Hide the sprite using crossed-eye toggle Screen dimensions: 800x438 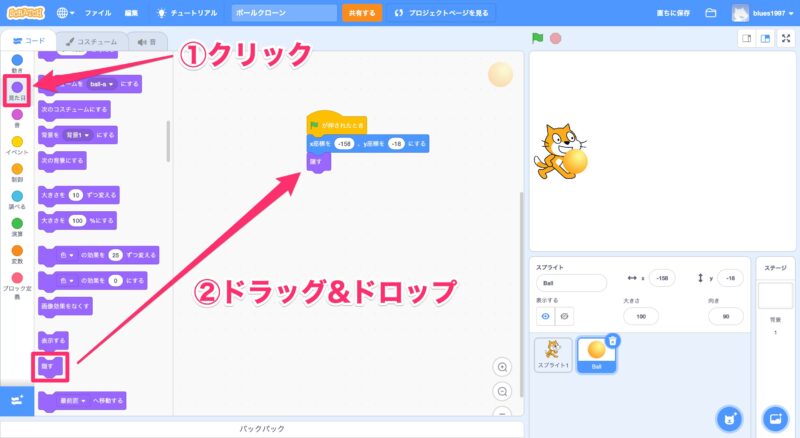565,316
